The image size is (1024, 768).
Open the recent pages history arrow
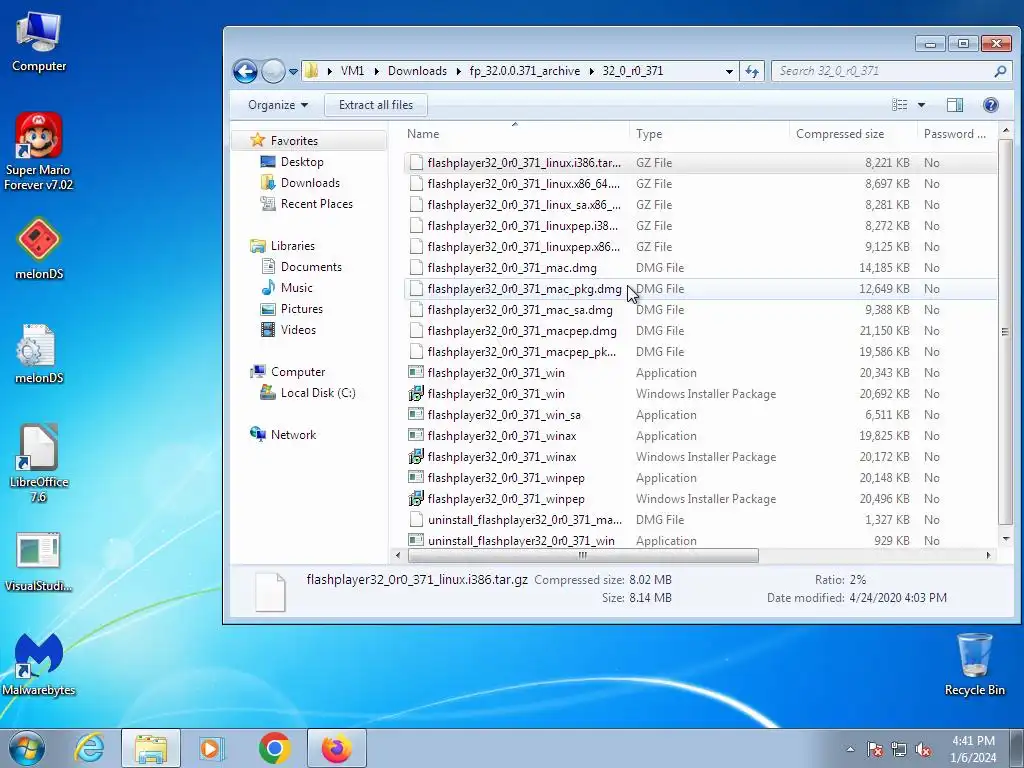(x=293, y=71)
